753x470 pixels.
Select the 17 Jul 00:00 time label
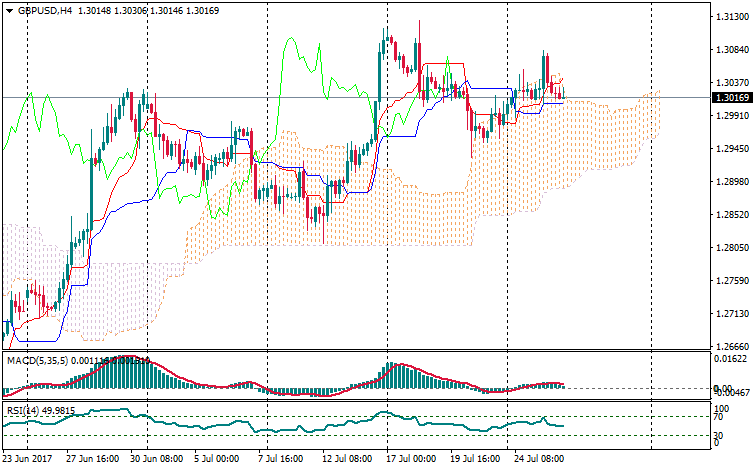(411, 459)
